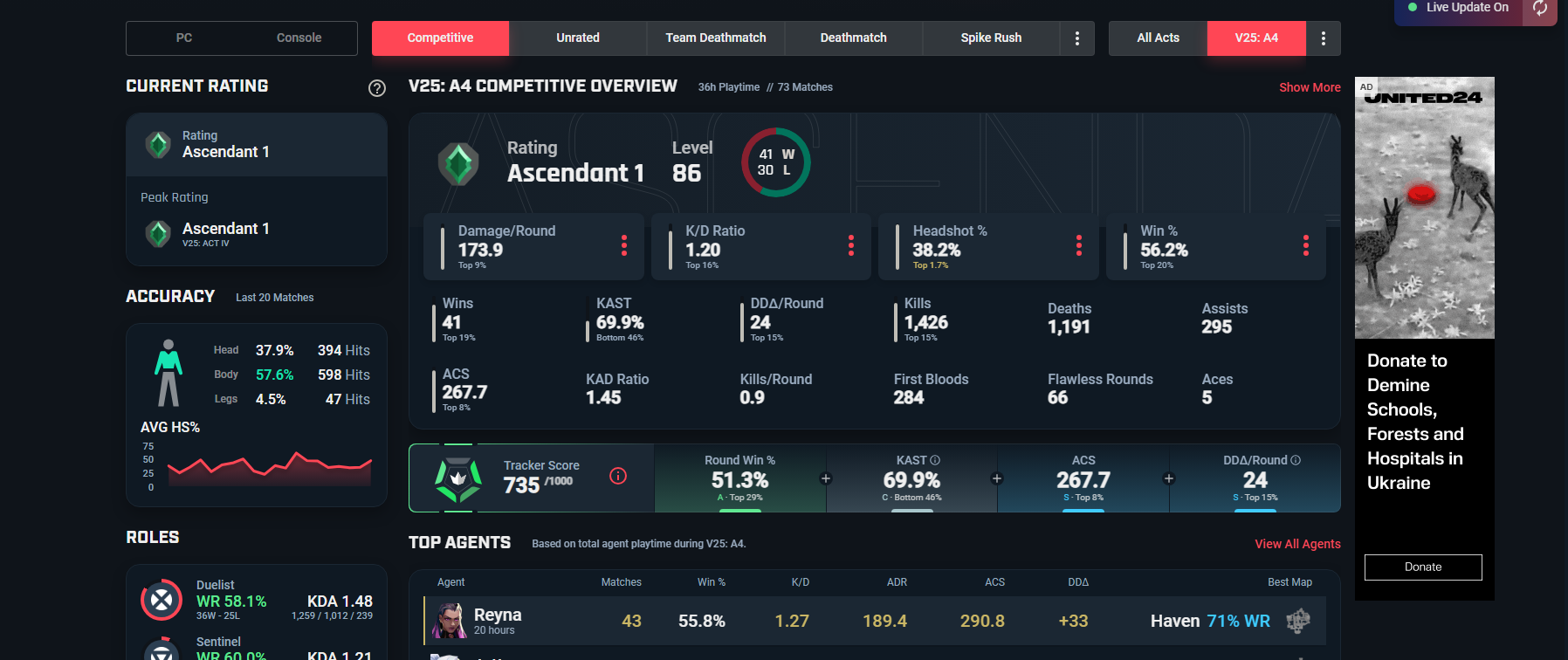Toggle Live Update On
The height and width of the screenshot is (660, 1568).
click(1459, 8)
